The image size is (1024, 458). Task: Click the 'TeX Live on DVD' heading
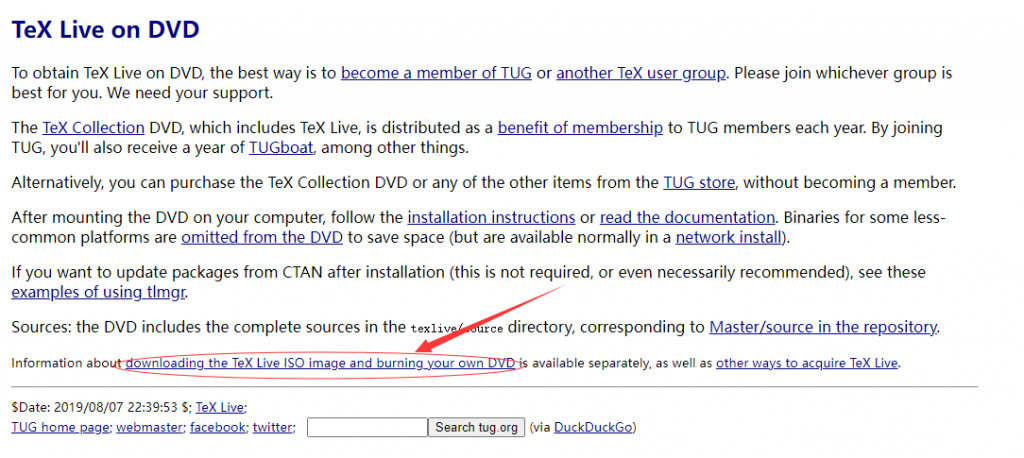tap(105, 29)
